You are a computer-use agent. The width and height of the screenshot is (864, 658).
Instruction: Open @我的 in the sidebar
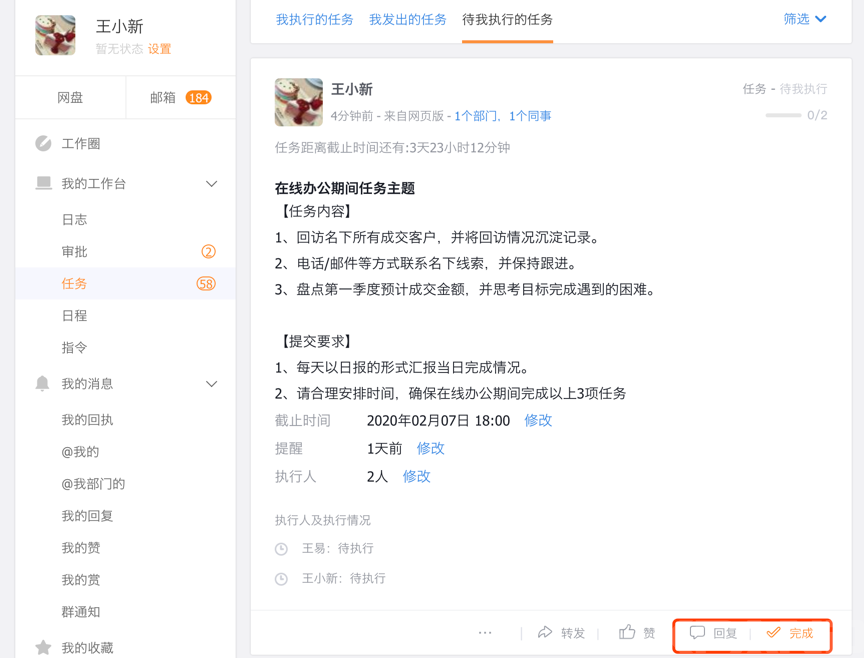coord(80,452)
